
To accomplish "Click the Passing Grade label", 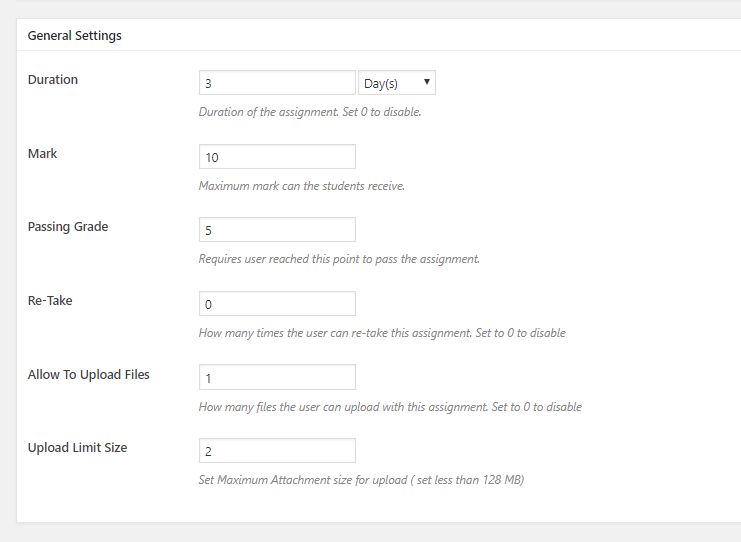I will (x=68, y=227).
